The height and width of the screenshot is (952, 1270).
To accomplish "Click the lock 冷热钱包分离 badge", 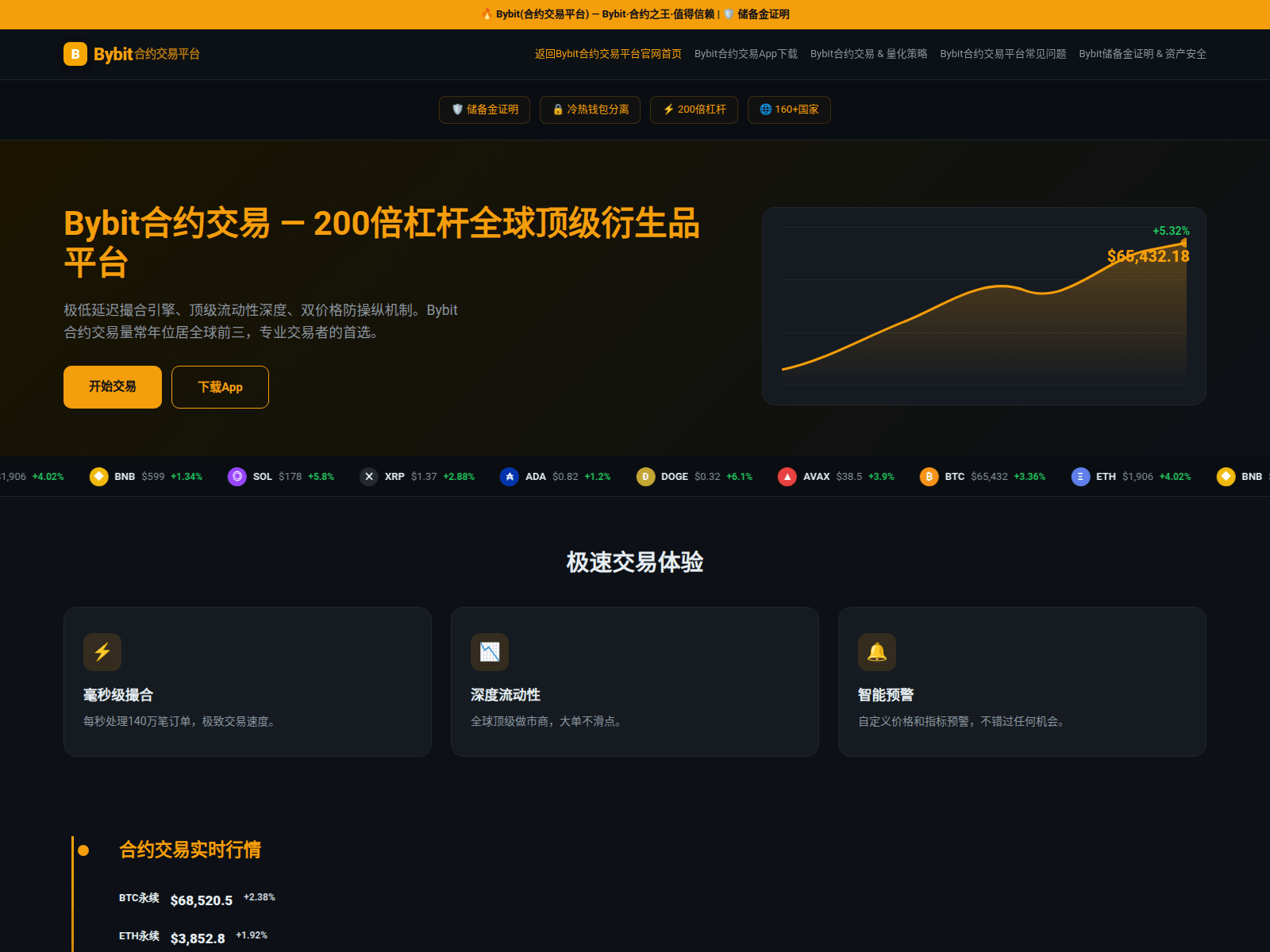I will (590, 109).
